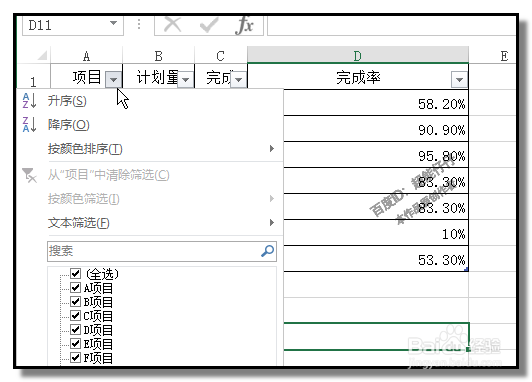Select column E header
Screen dimensions: 532x382
tap(492, 56)
